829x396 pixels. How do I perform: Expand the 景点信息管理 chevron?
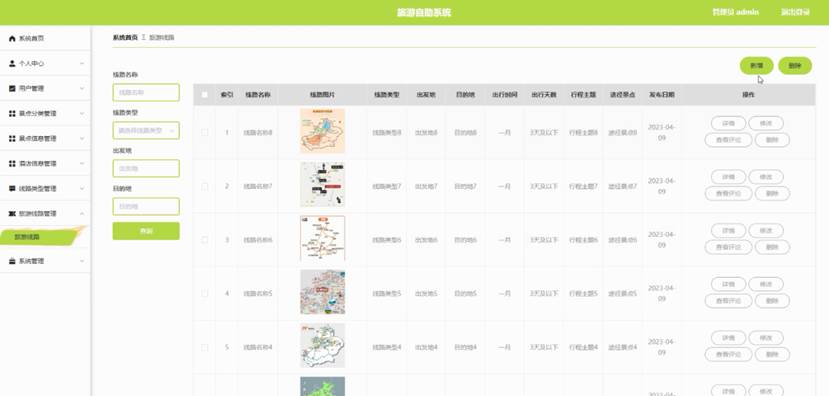click(82, 139)
